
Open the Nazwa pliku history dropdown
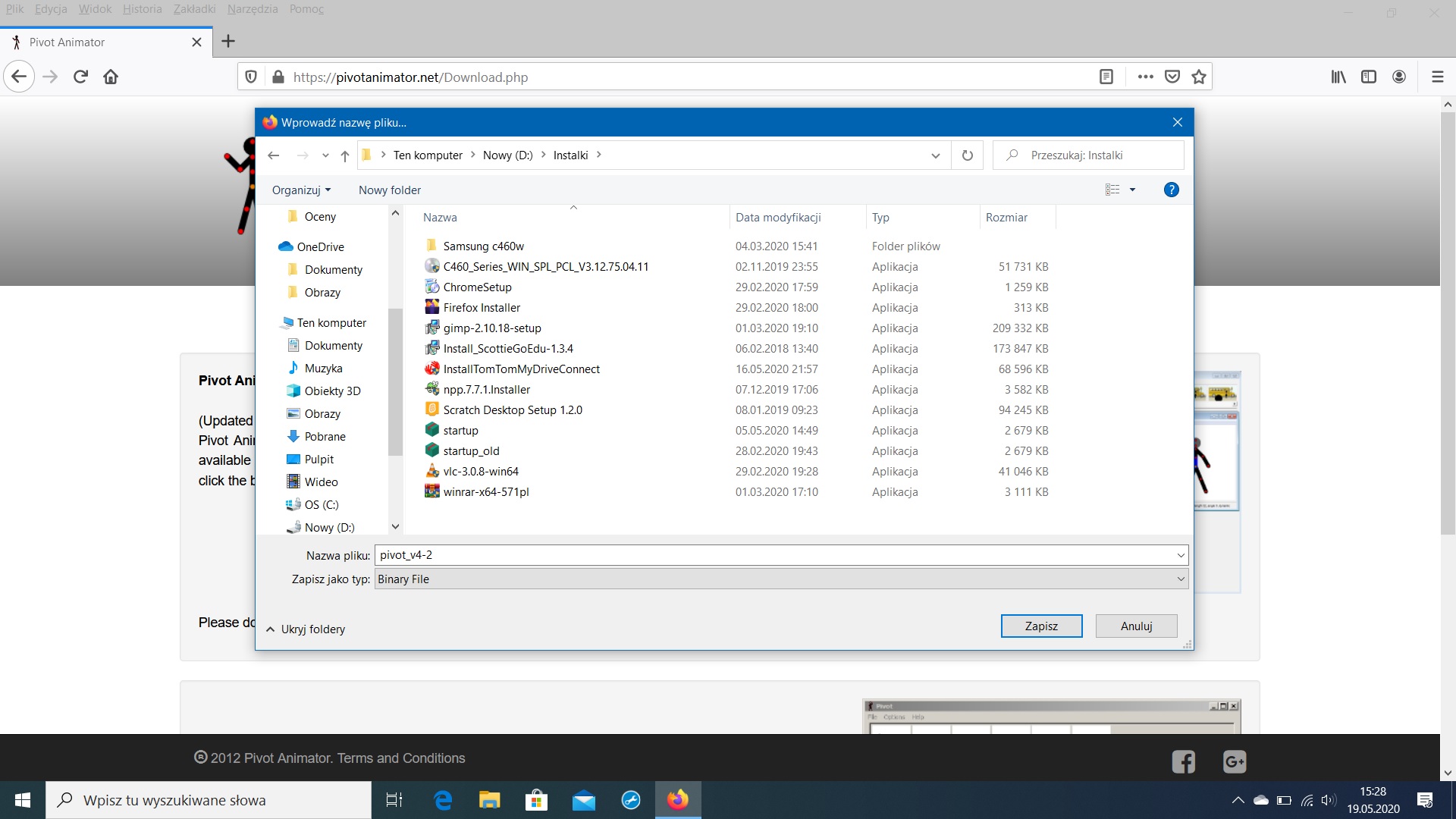[1180, 555]
